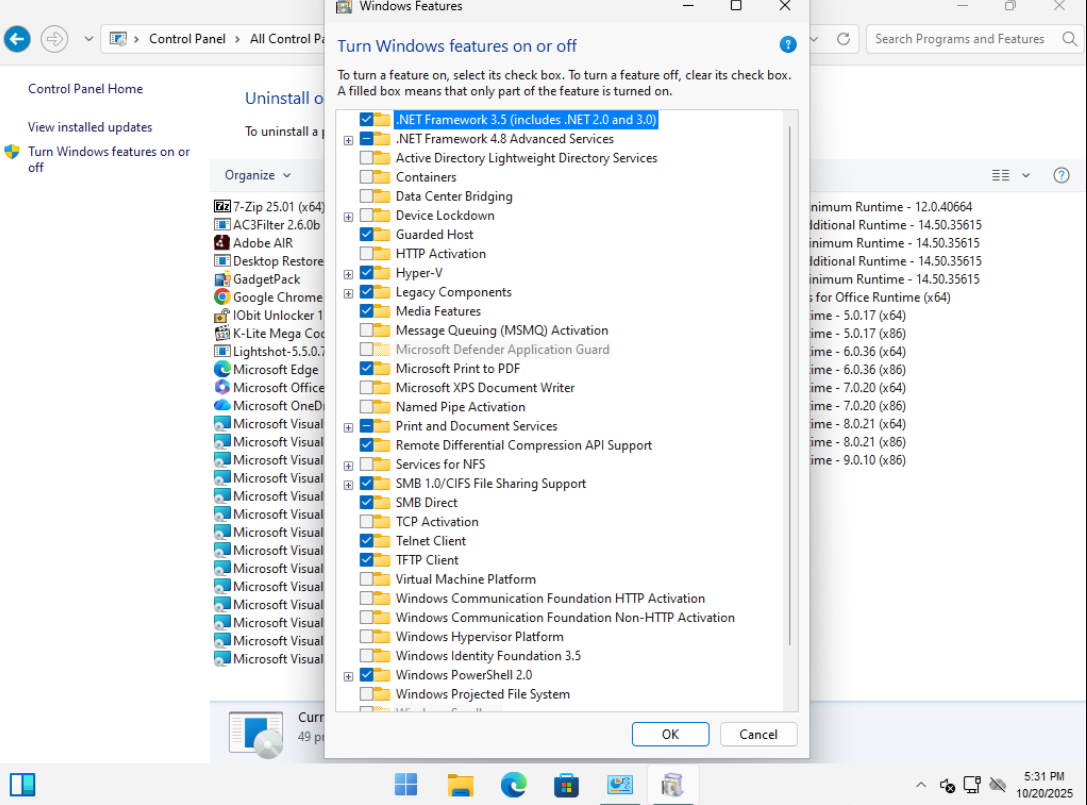Open the view options dropdown arrow

pyautogui.click(x=1026, y=175)
